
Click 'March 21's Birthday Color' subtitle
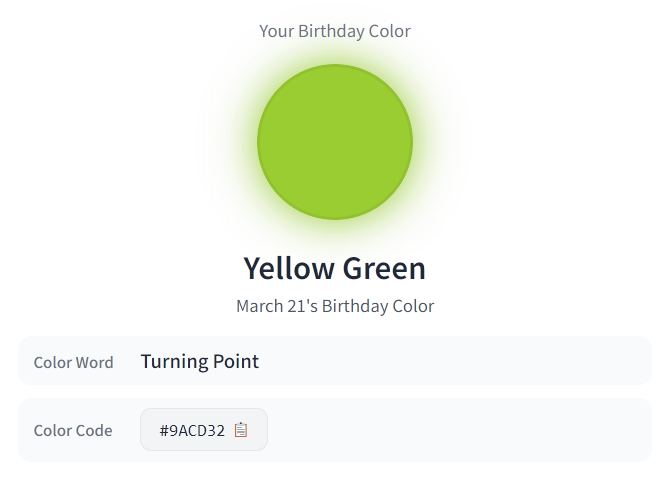click(x=335, y=306)
